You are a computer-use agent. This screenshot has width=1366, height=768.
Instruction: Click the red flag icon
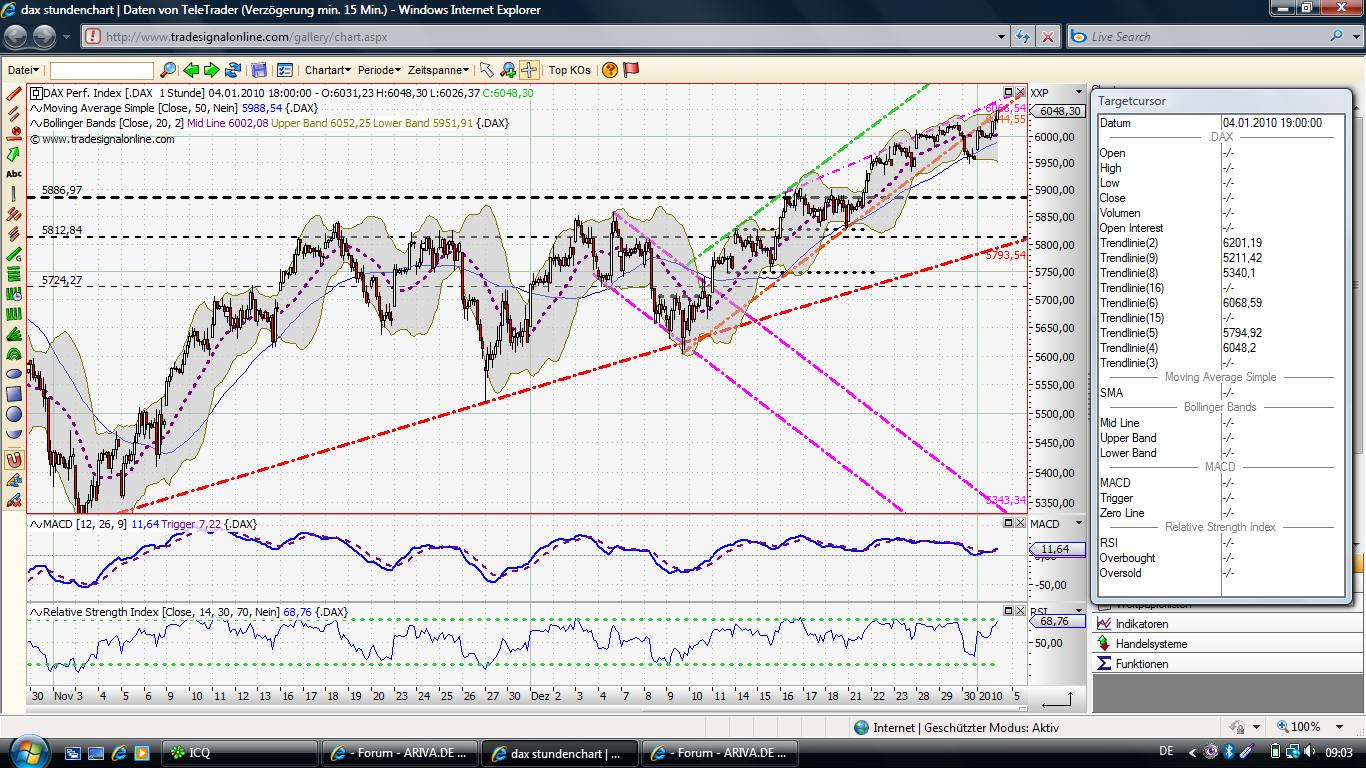pyautogui.click(x=631, y=70)
